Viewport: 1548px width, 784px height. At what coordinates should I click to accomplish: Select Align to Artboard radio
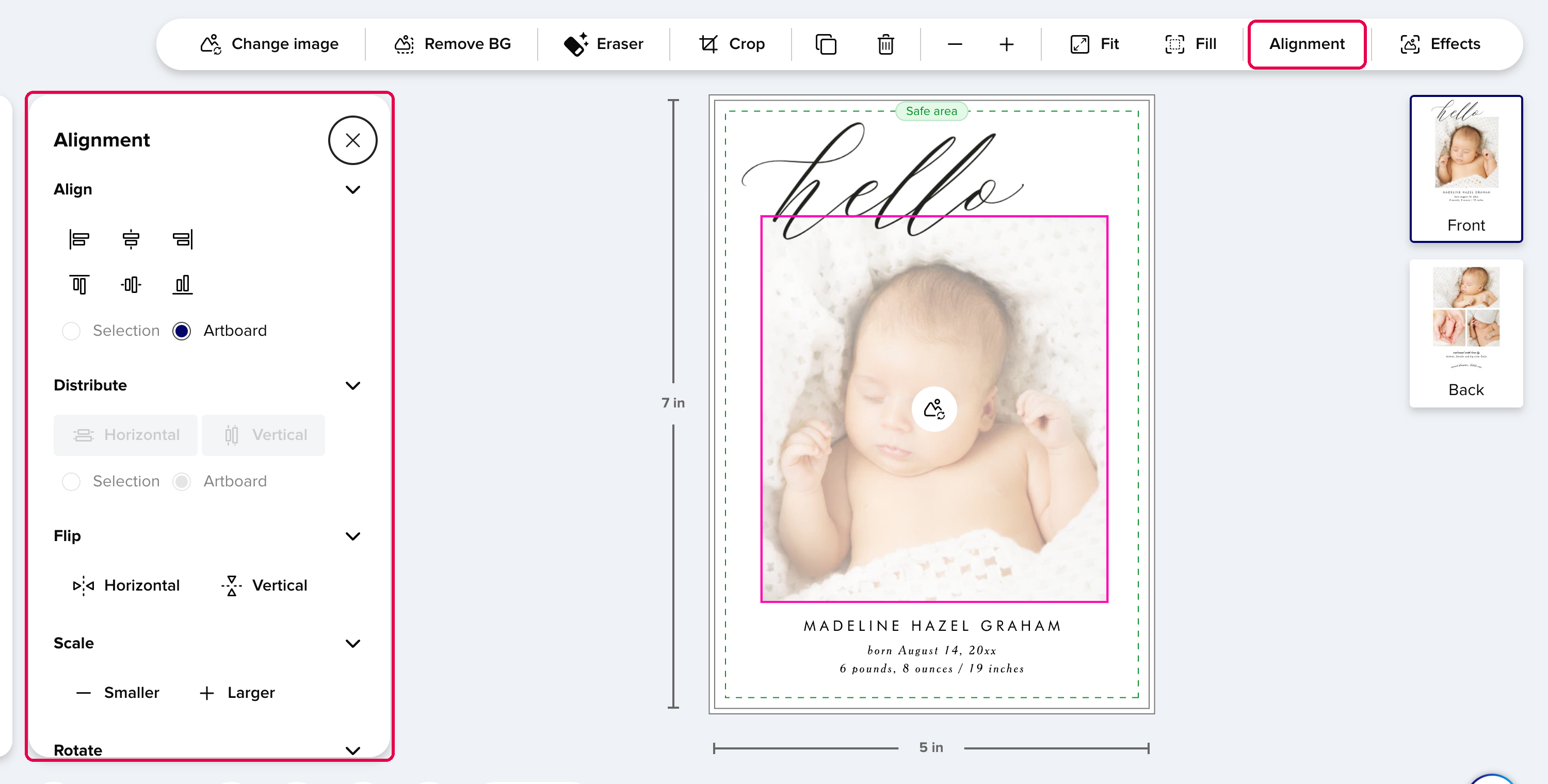(x=182, y=331)
